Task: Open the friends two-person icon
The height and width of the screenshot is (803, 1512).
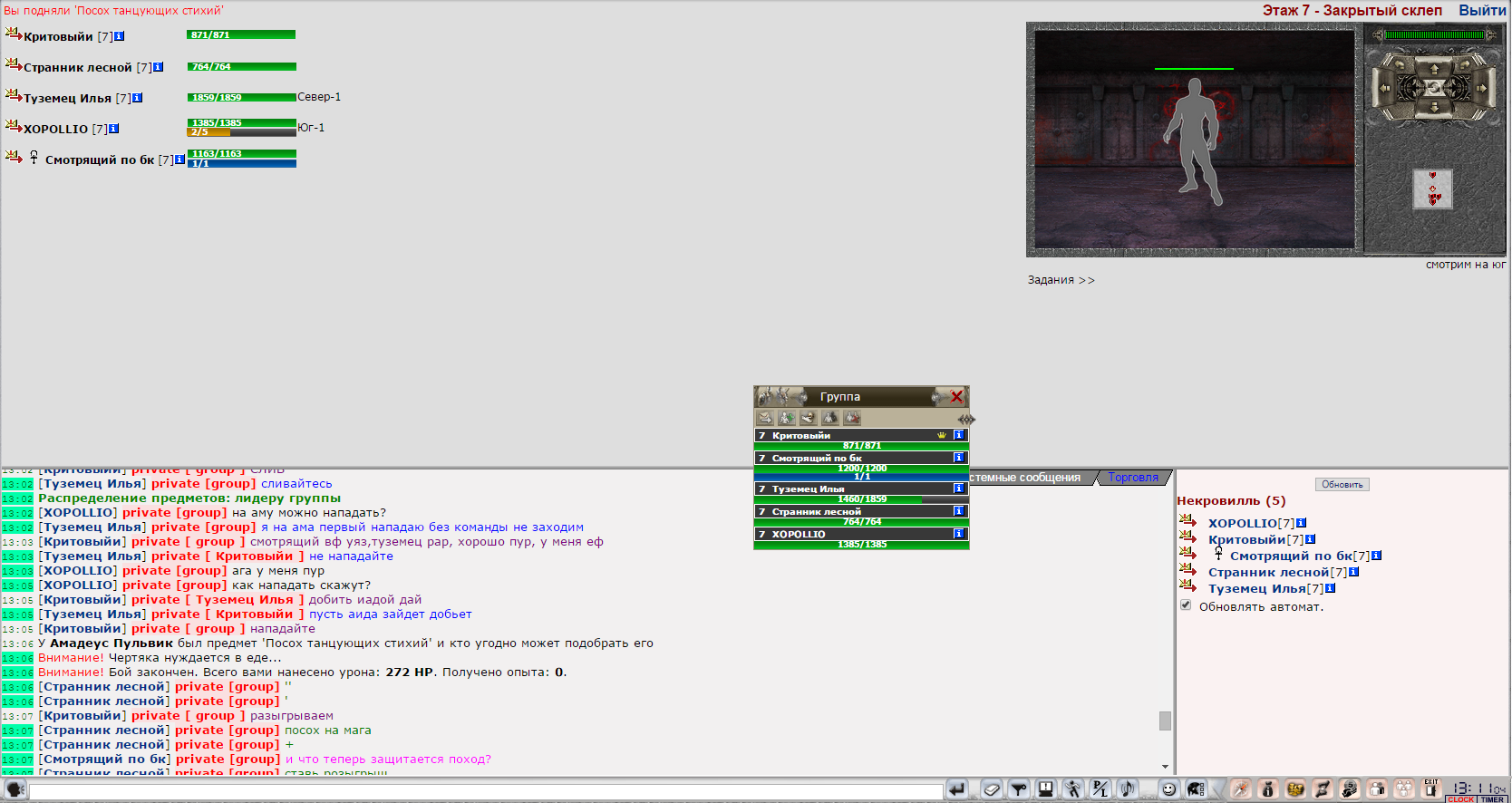Action: point(1377,789)
